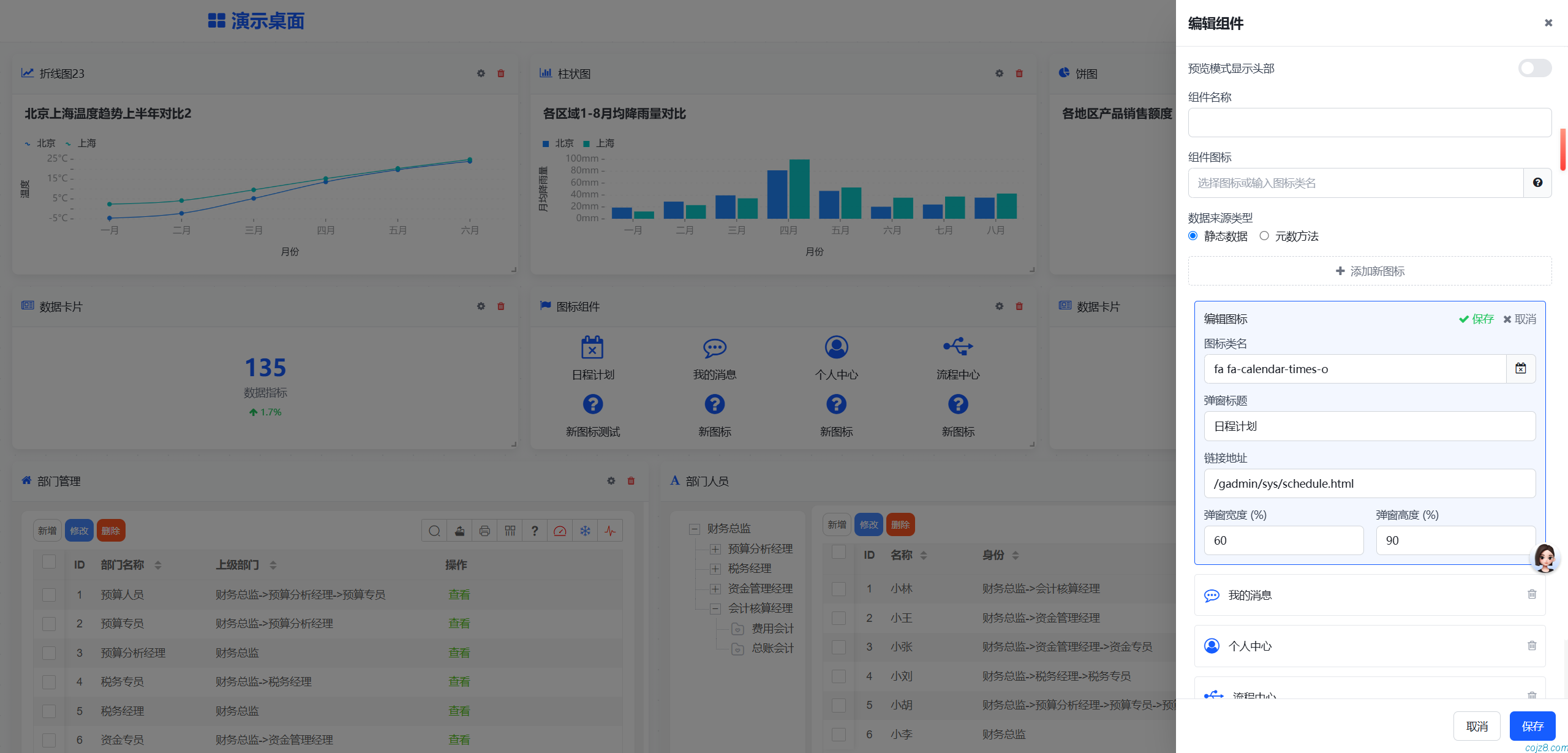
Task: Open settings gear of 折线图23 widget
Action: click(481, 74)
